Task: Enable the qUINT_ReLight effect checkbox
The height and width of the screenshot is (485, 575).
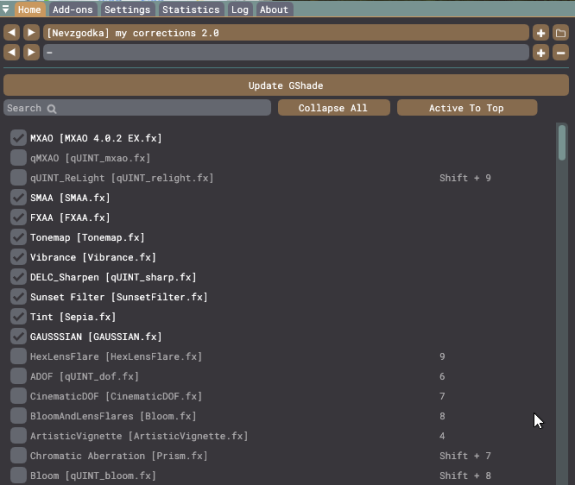Action: point(18,178)
